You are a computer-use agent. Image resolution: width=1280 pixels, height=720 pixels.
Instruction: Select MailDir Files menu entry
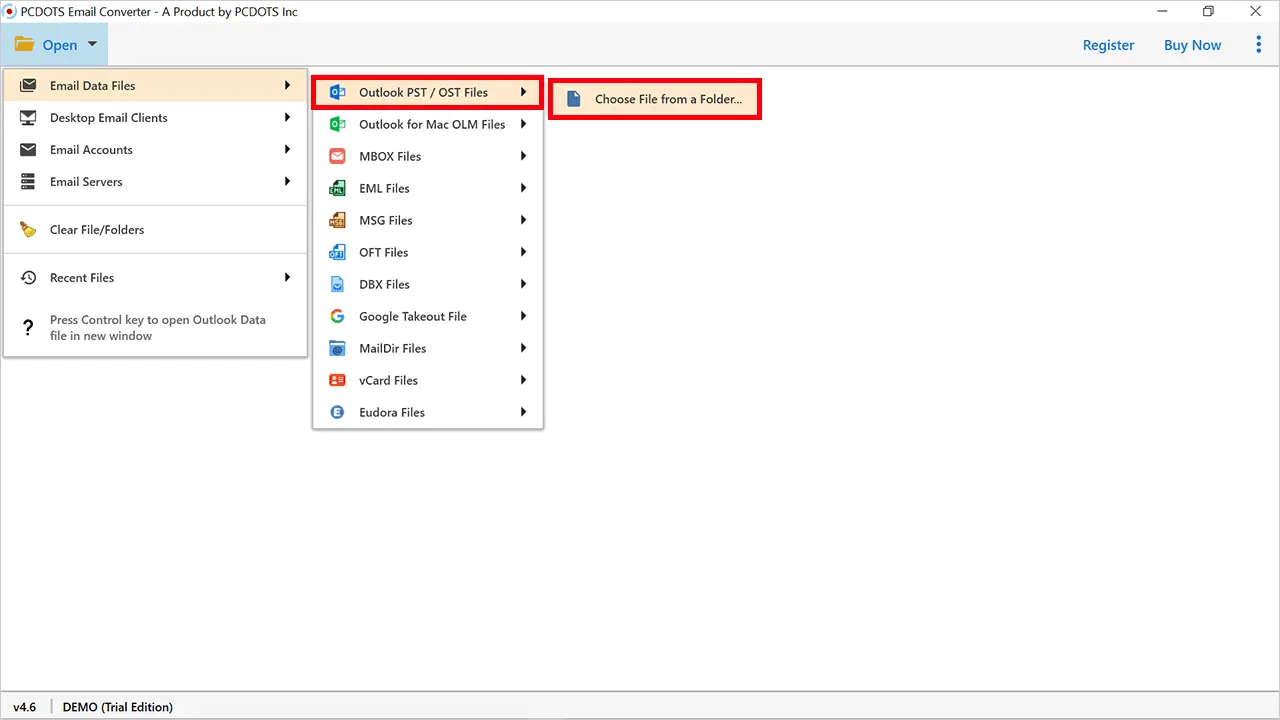pos(428,349)
